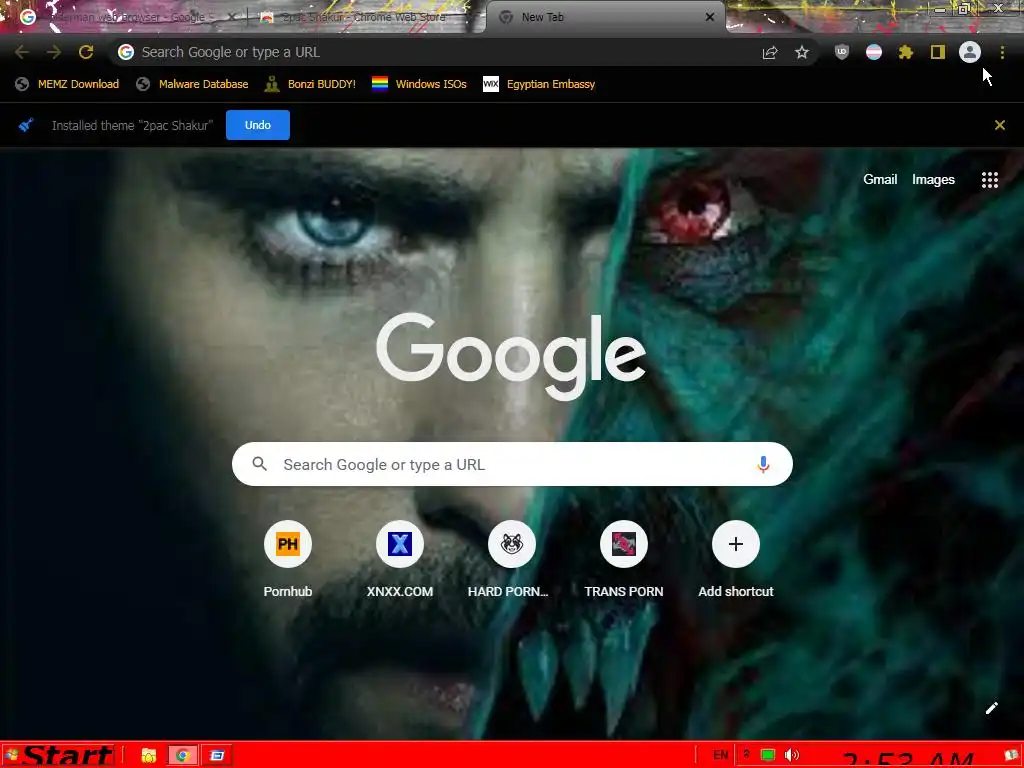Go forward to the next page
This screenshot has width=1024, height=768.
coord(54,52)
